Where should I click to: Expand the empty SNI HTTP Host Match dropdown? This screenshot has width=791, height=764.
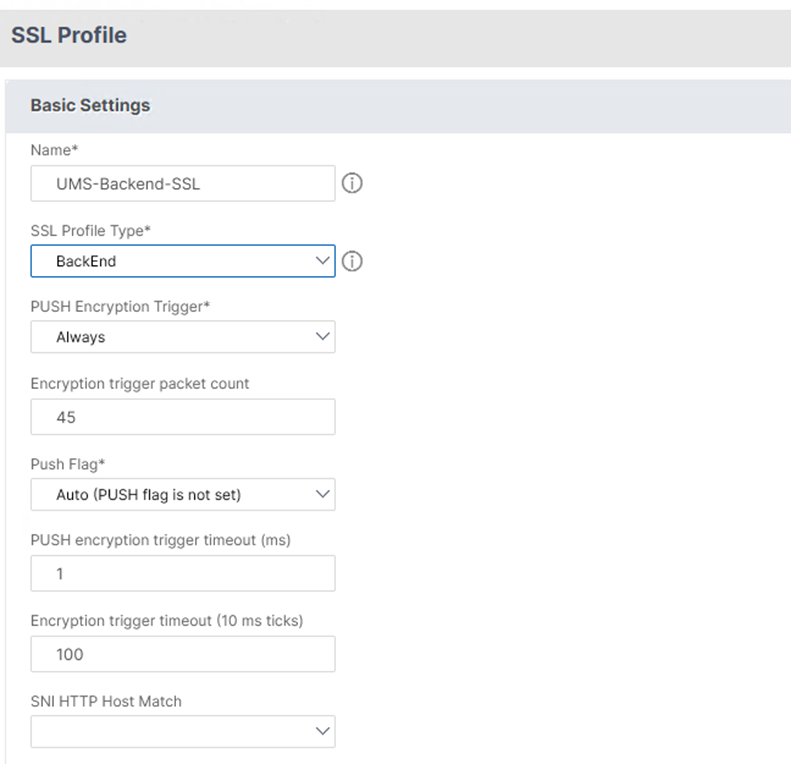tap(182, 732)
